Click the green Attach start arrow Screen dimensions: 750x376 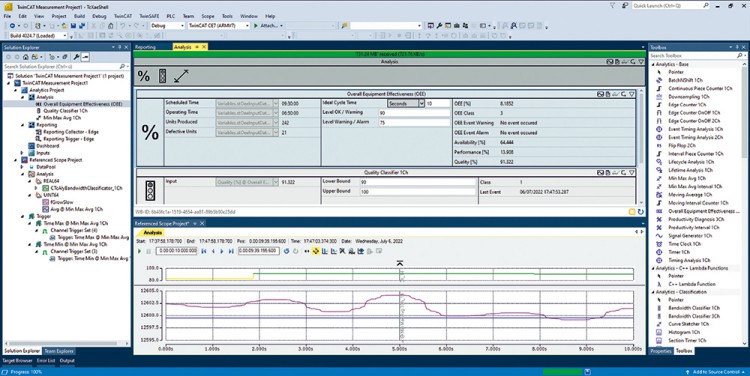point(256,26)
